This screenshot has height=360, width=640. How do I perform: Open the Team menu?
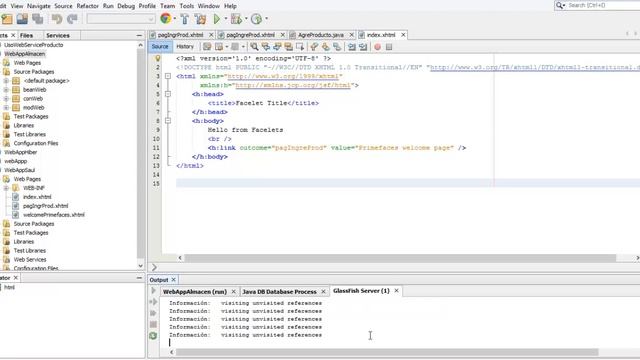pyautogui.click(x=167, y=6)
